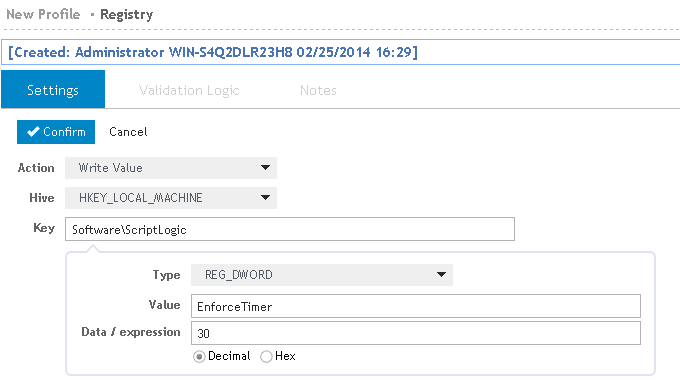The width and height of the screenshot is (680, 380).
Task: Click the Cancel button
Action: click(128, 132)
